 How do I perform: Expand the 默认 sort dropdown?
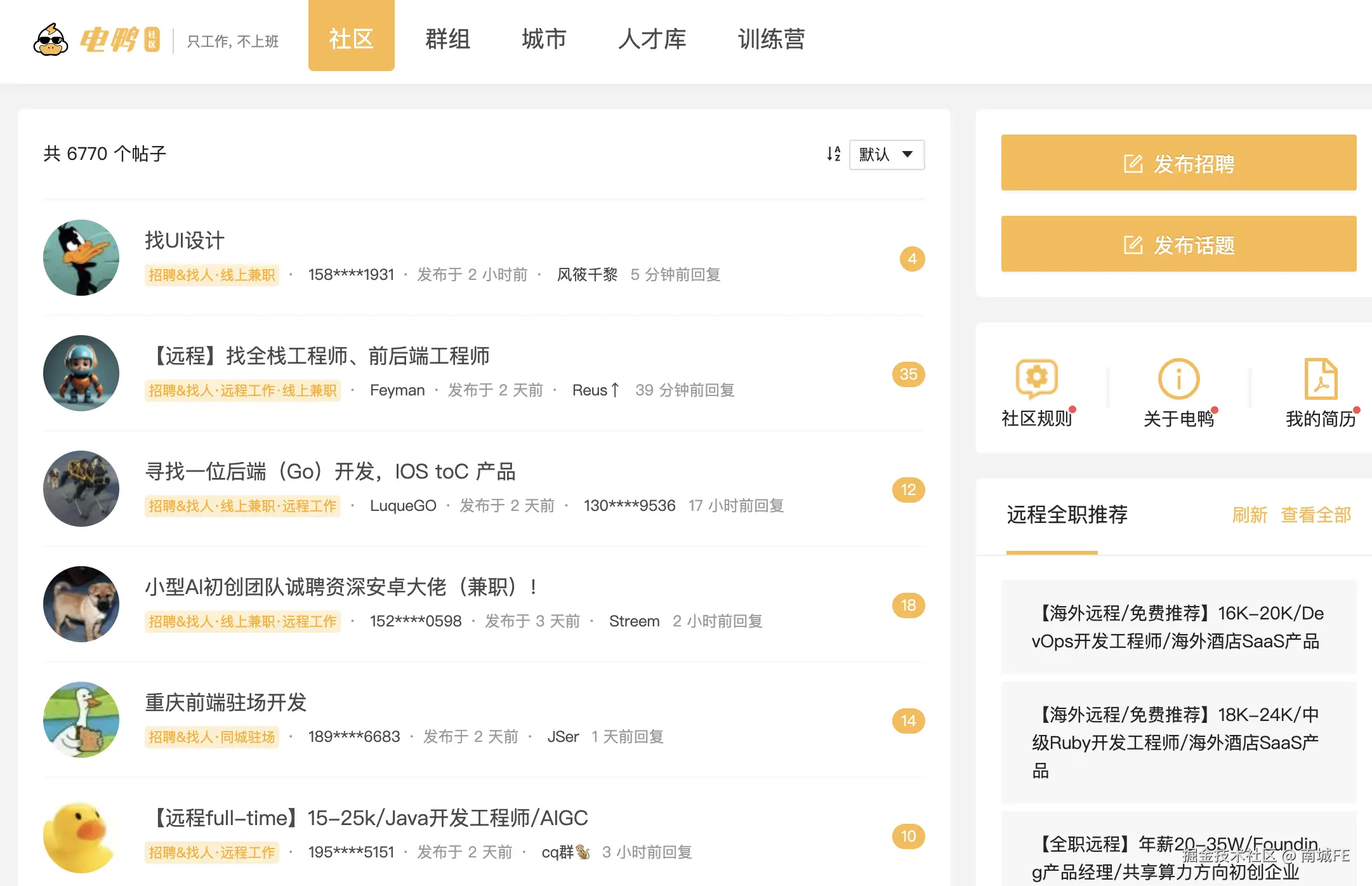[887, 154]
